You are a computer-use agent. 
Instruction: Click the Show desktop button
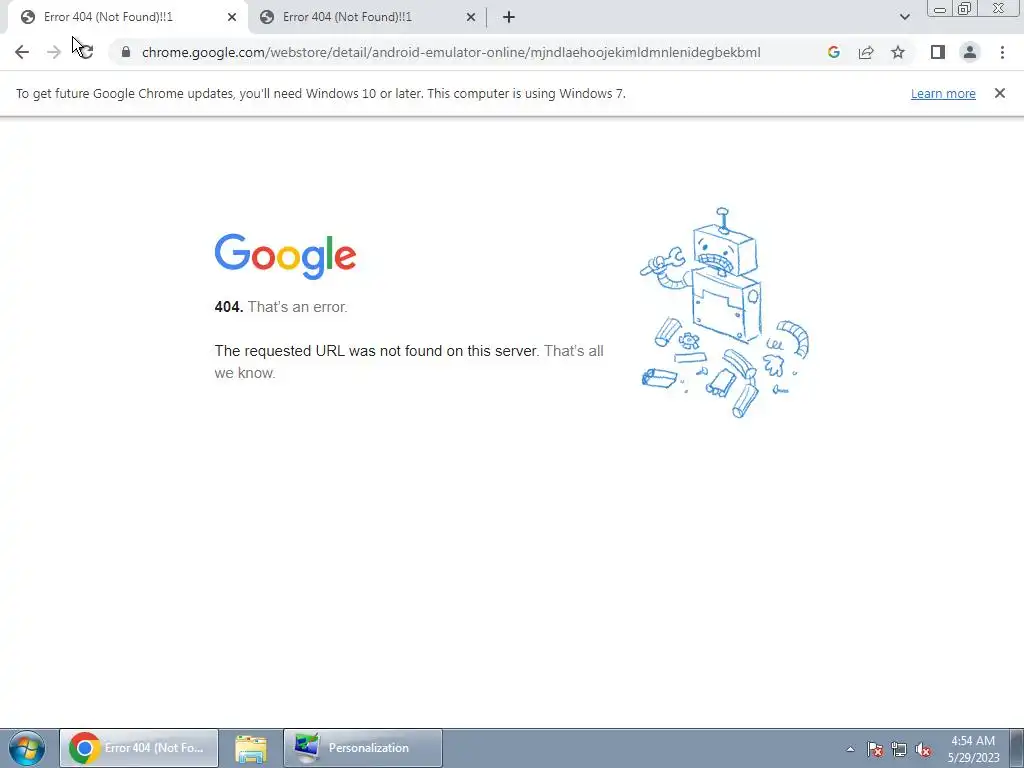[1016, 748]
